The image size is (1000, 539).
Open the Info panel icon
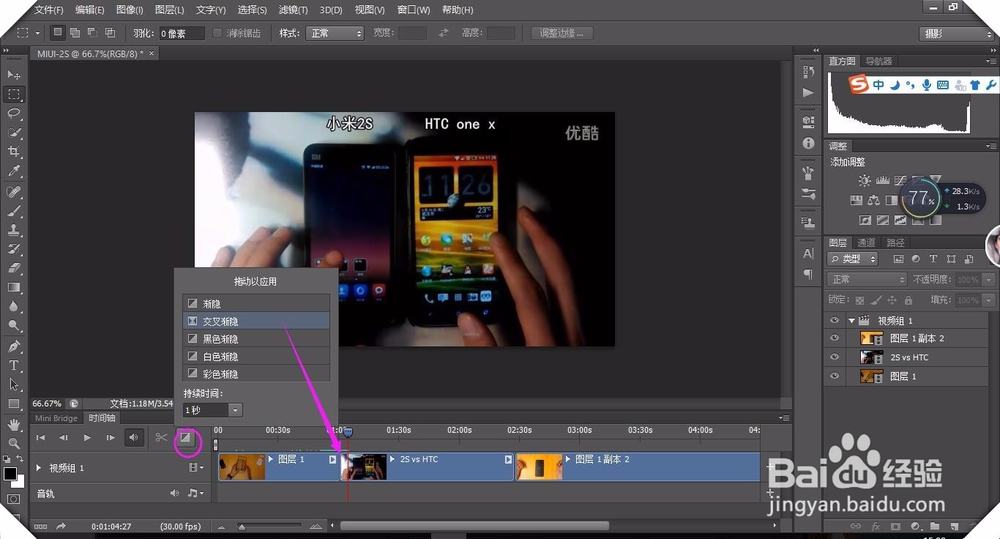point(809,143)
